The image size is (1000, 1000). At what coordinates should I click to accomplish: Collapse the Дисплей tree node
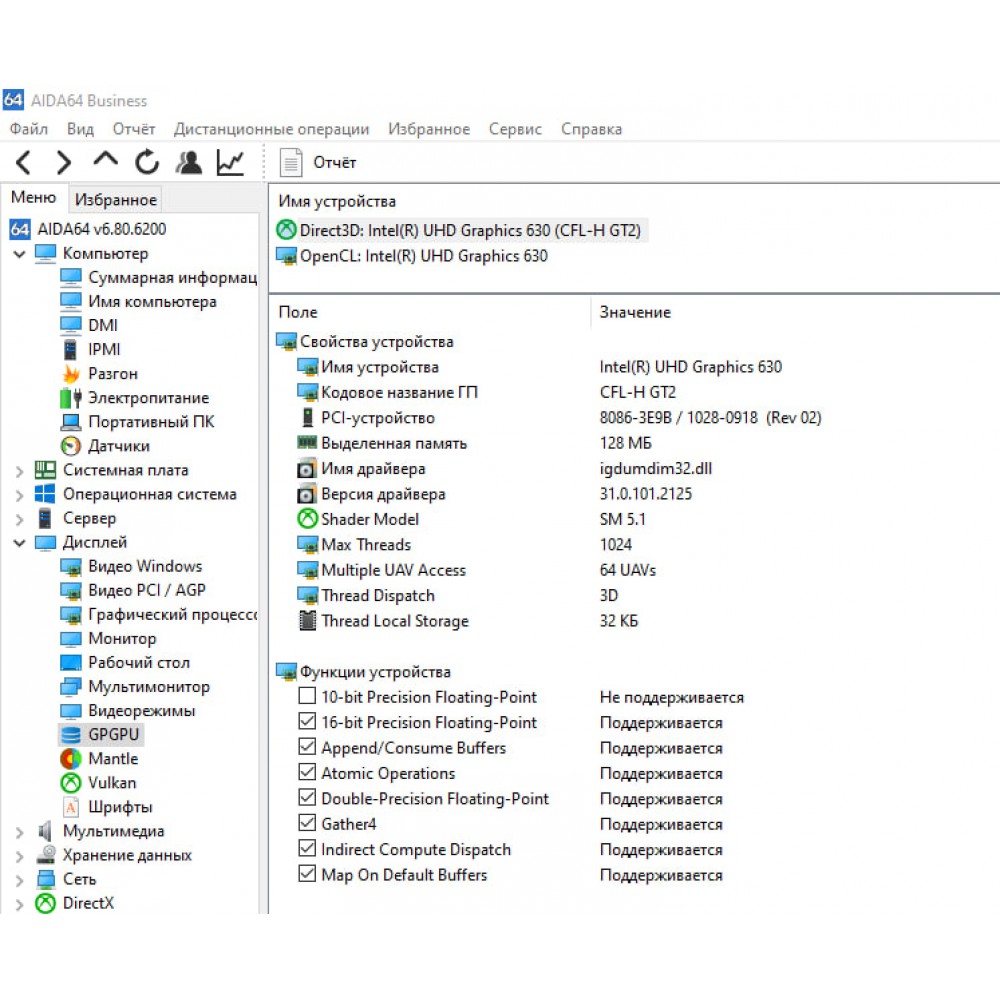click(x=19, y=543)
